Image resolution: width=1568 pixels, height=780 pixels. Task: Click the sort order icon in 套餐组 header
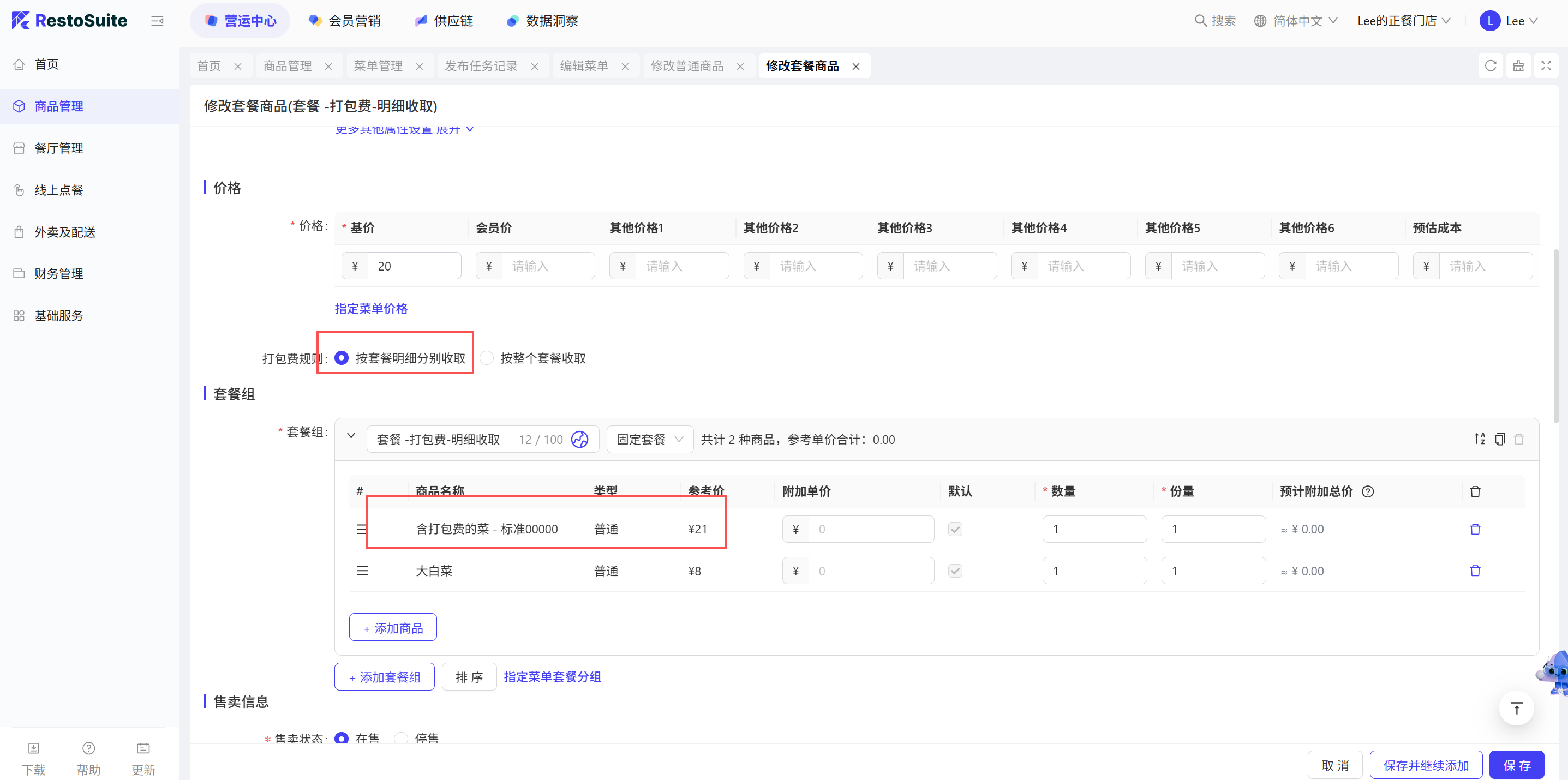pos(1479,439)
